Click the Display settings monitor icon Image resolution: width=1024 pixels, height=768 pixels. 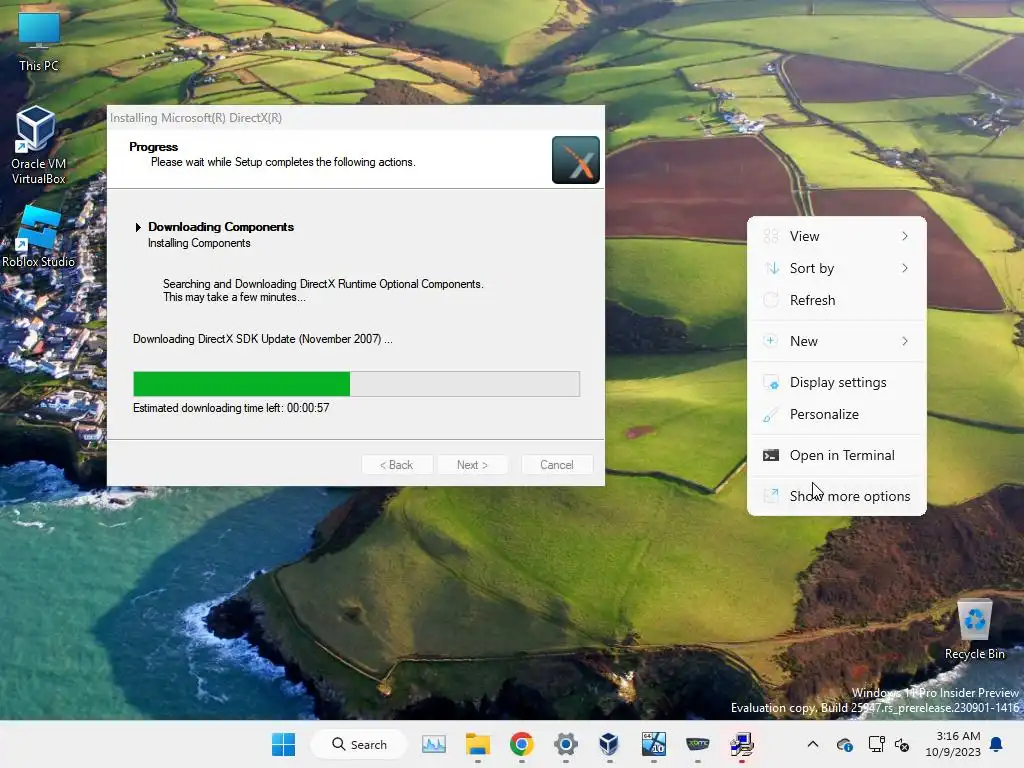click(771, 383)
